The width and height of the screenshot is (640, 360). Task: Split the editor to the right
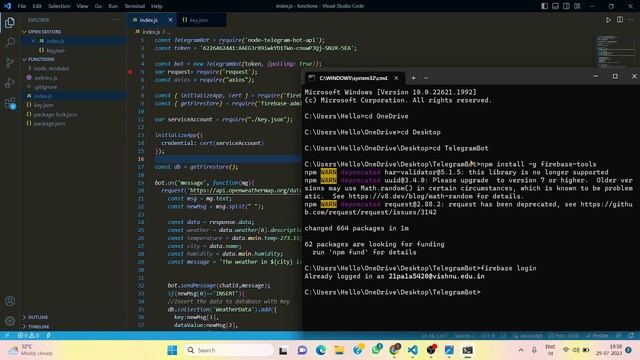pos(620,20)
